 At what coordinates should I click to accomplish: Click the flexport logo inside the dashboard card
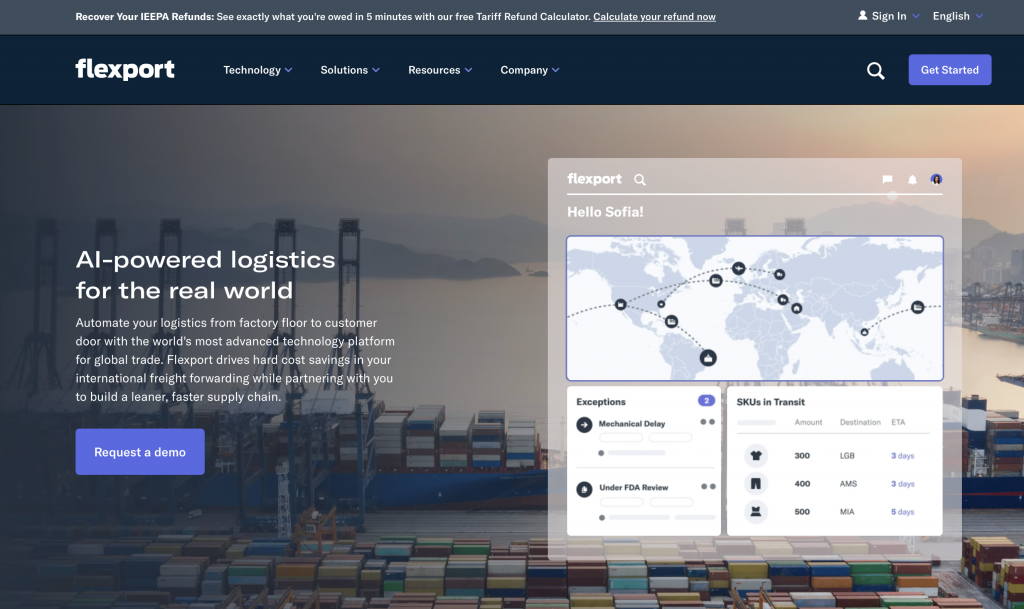pyautogui.click(x=594, y=179)
